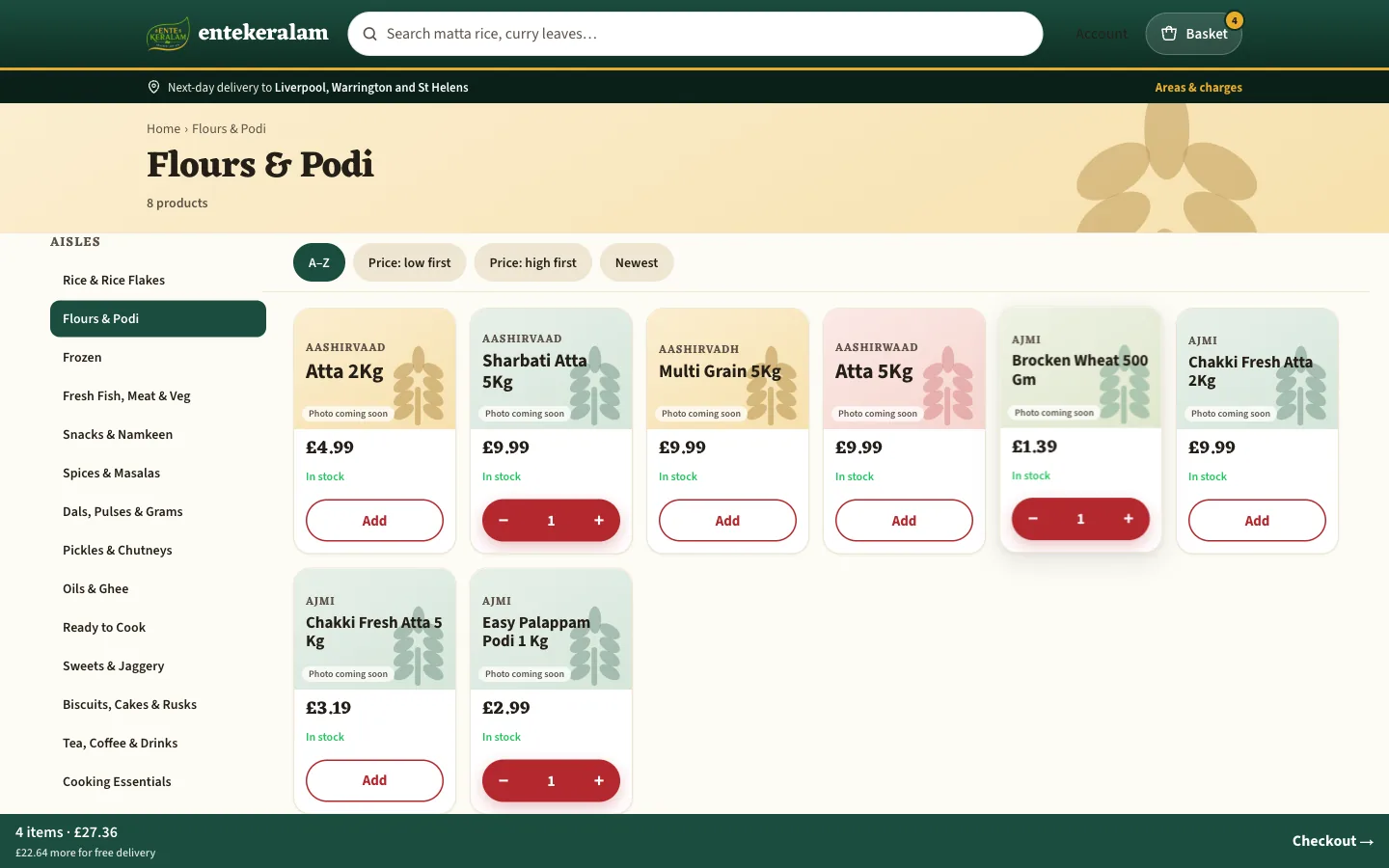The width and height of the screenshot is (1389, 868).
Task: Add Multi Grain 5Kg to basket
Action: click(727, 521)
